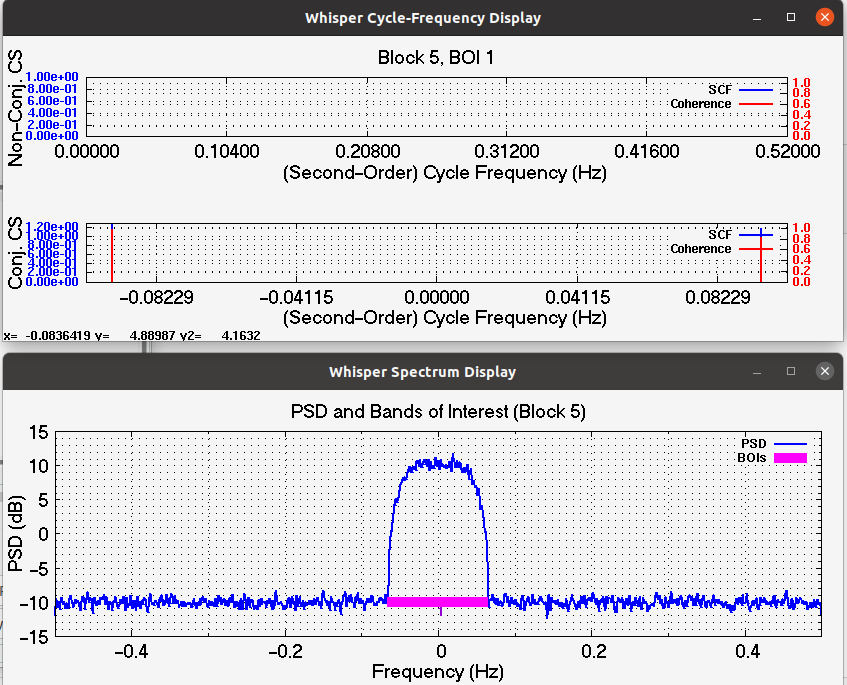Click the Frequency (Hz) axis label

pos(437,671)
